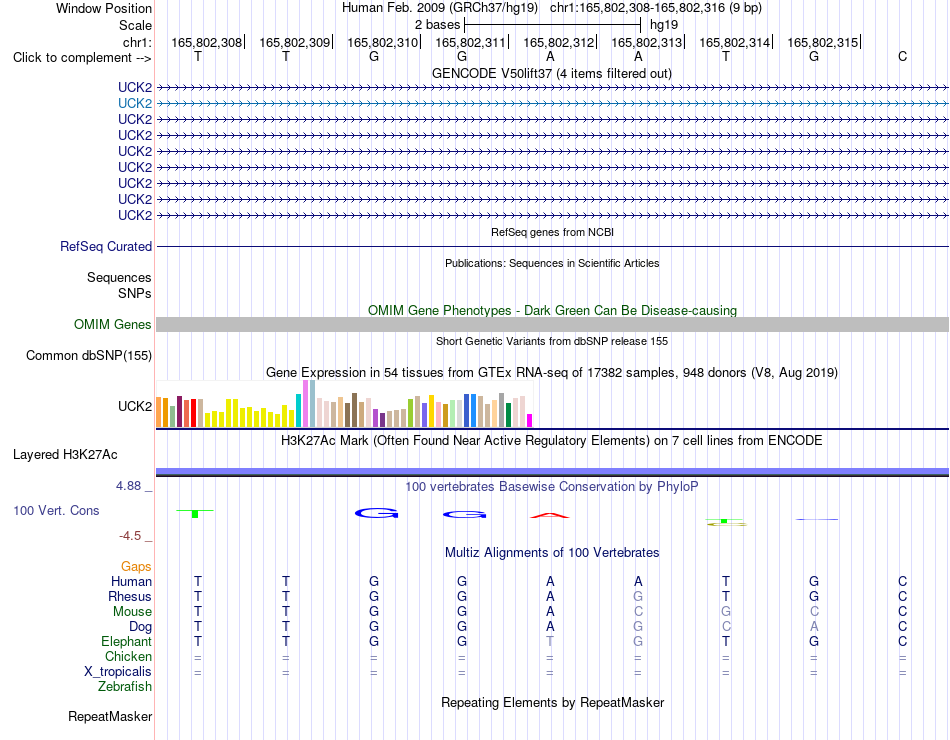Click the -4.5 PhyloP lower scale value

tap(130, 536)
